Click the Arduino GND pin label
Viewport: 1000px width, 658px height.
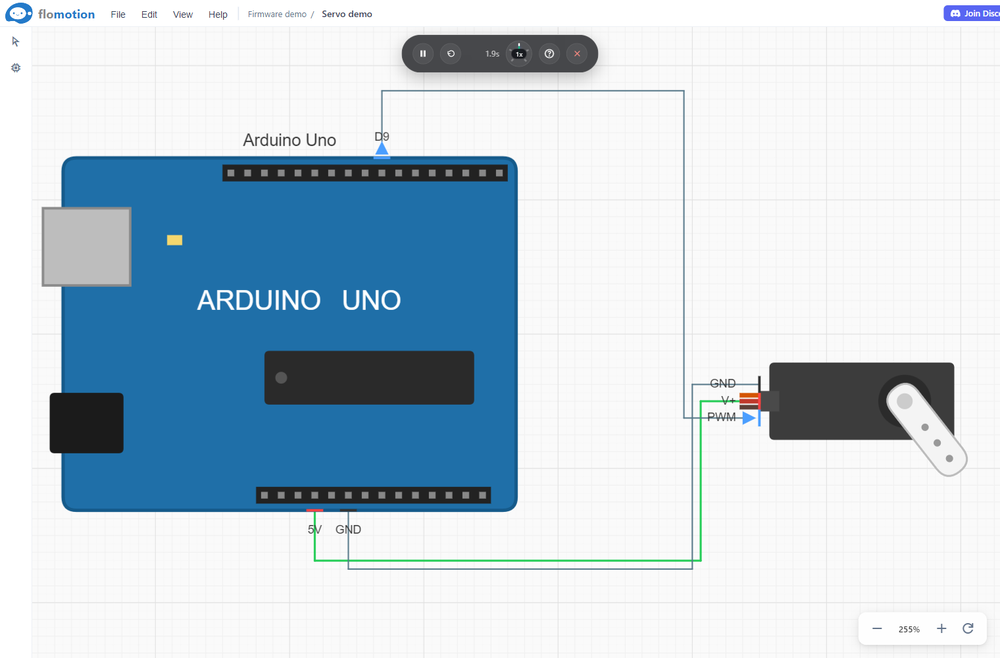[x=348, y=529]
